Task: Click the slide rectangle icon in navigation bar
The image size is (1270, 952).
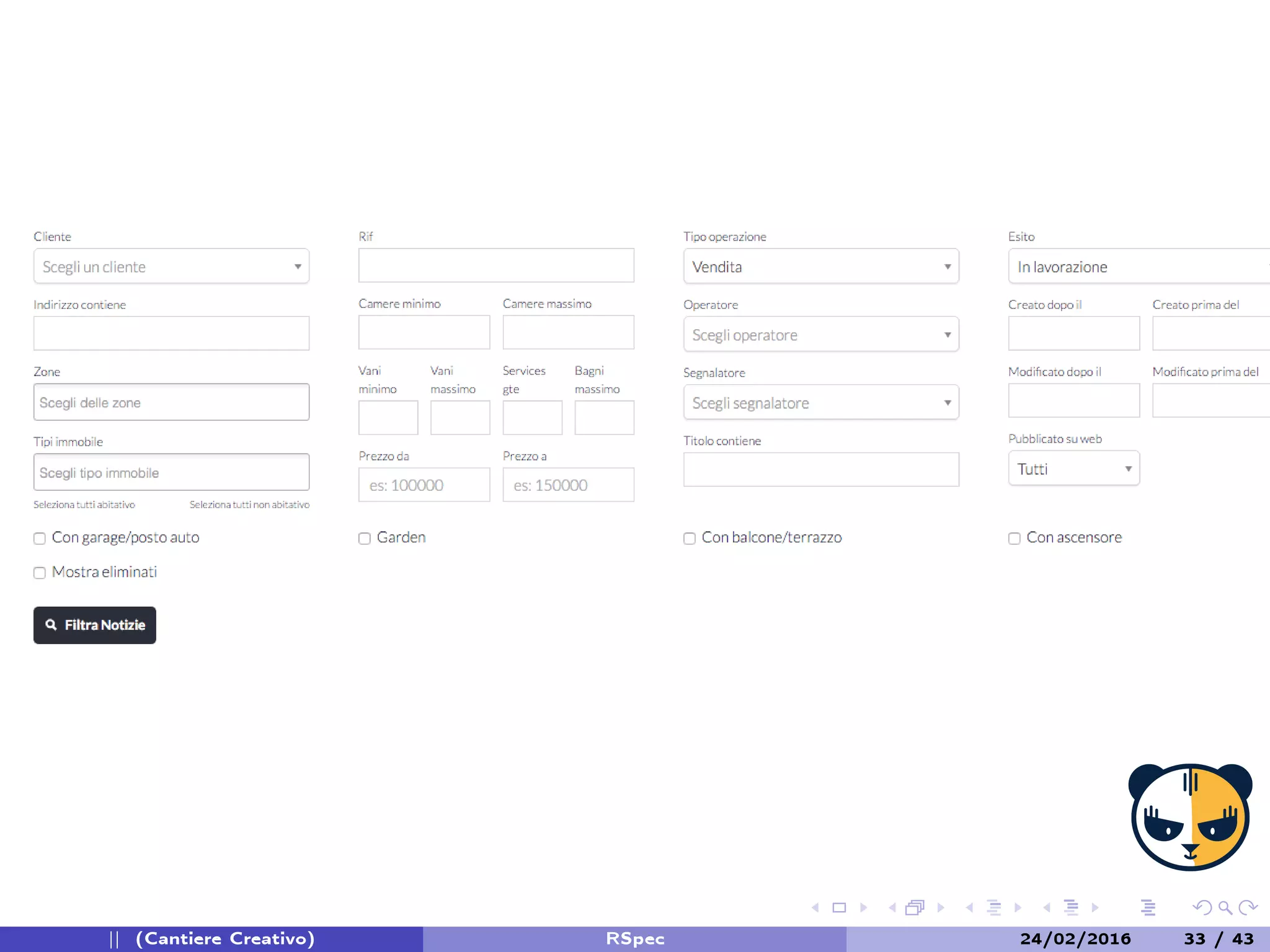Action: click(x=839, y=907)
